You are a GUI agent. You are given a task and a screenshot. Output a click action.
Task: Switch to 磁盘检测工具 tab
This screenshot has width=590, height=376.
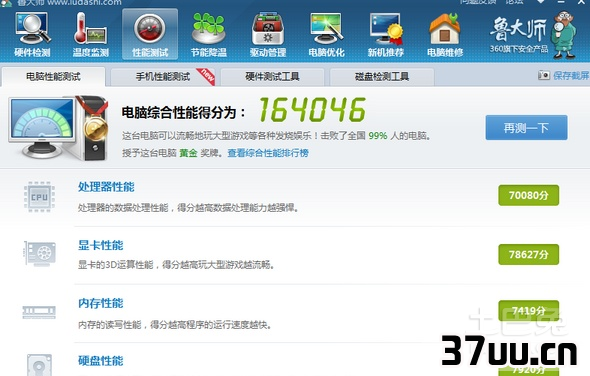tap(382, 77)
